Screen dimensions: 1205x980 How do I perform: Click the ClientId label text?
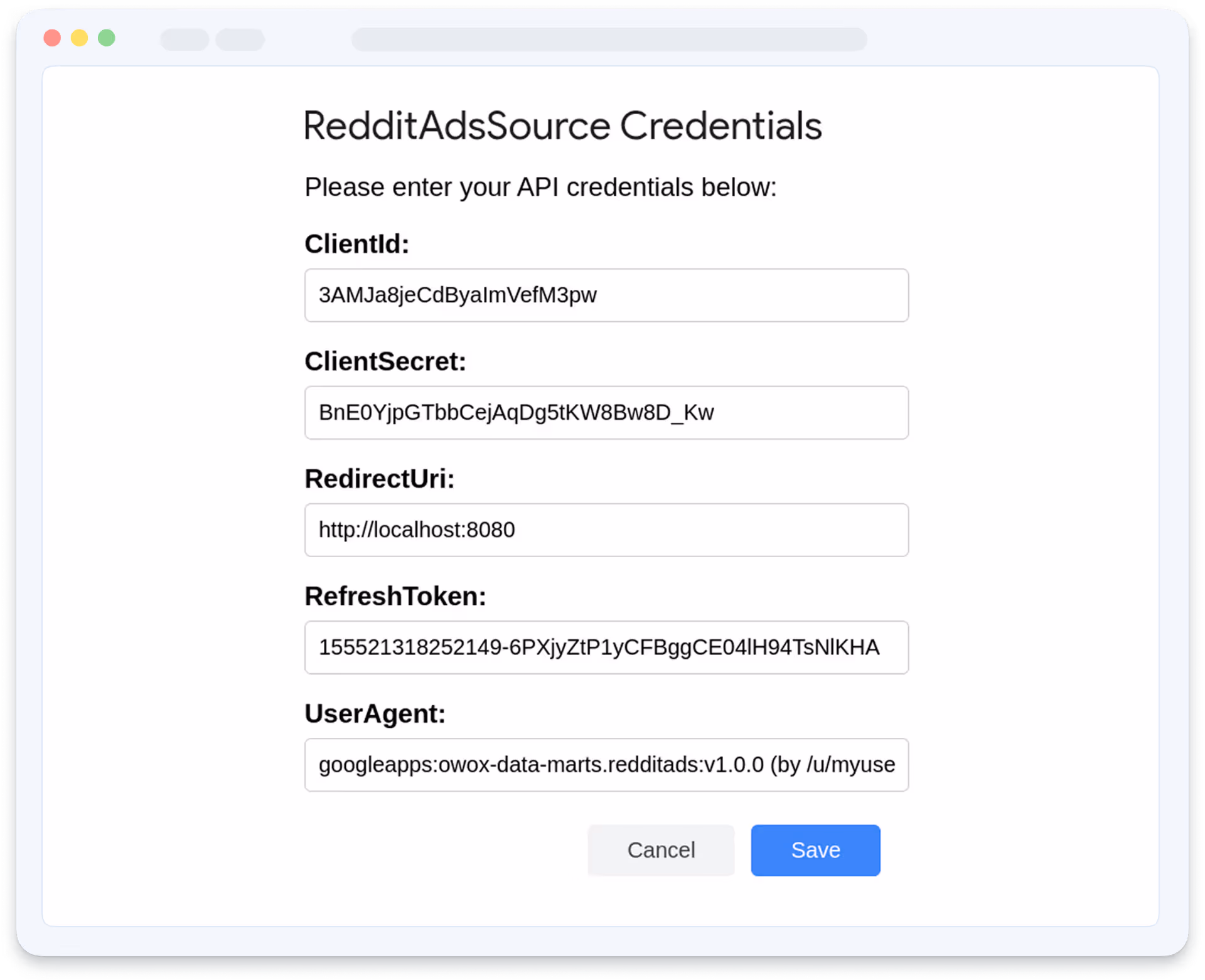point(356,244)
